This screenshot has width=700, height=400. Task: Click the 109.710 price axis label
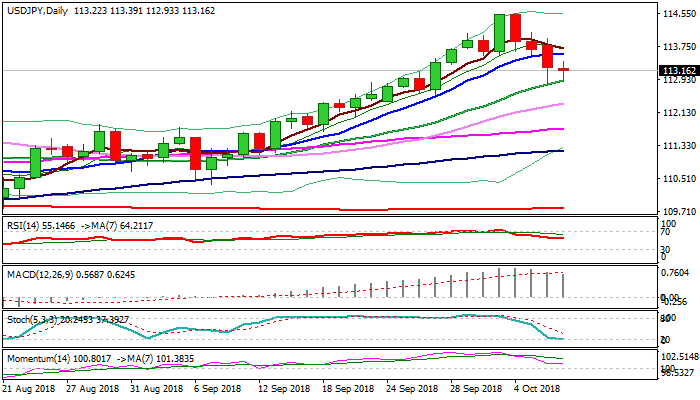(x=679, y=211)
